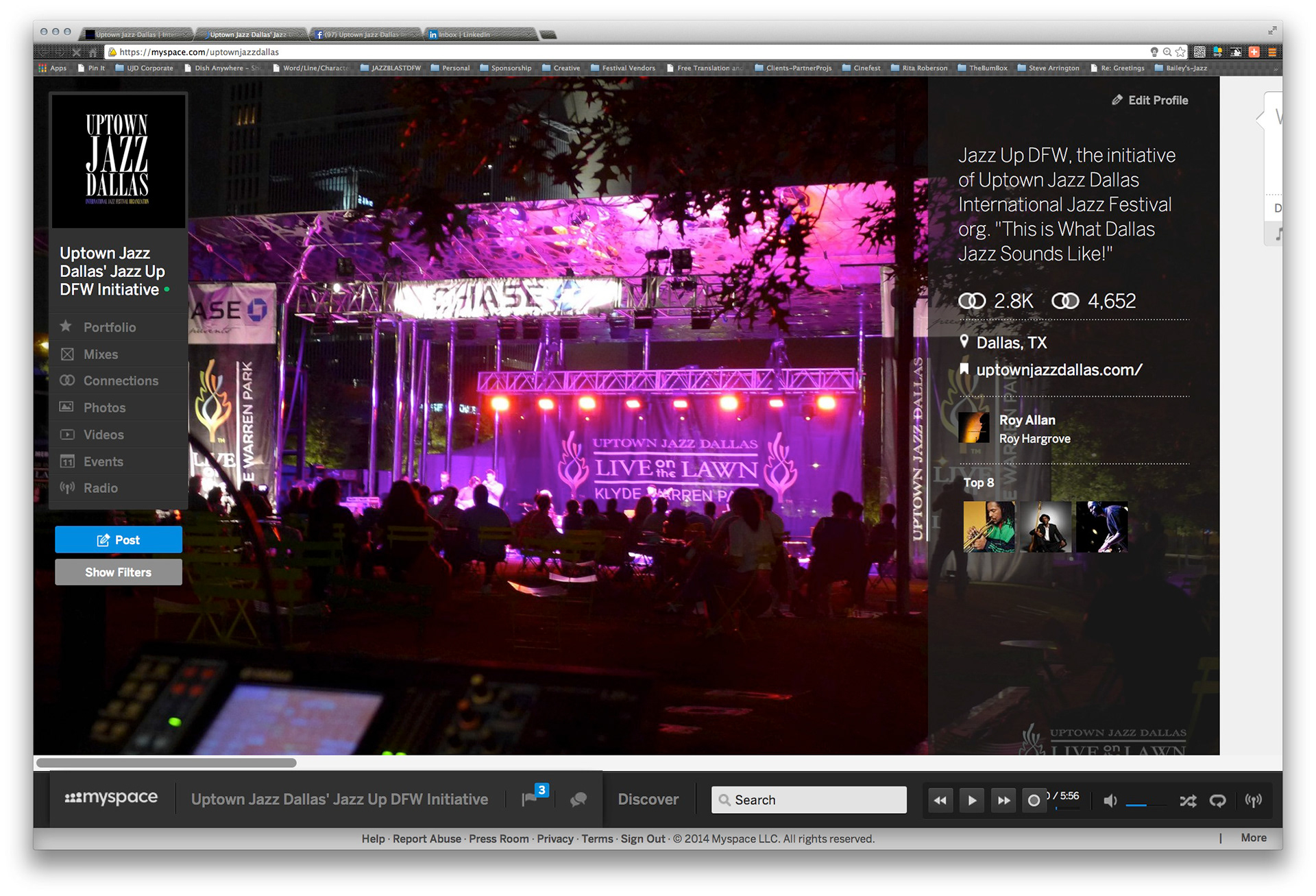Open the Discover menu

tap(648, 799)
